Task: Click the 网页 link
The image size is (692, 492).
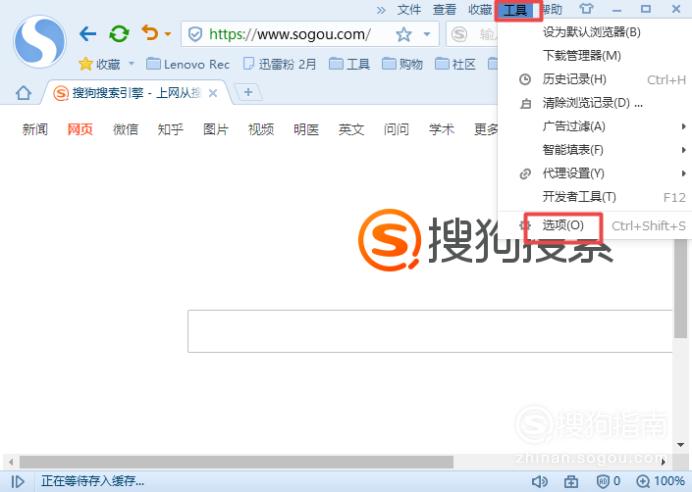Action: pos(80,129)
